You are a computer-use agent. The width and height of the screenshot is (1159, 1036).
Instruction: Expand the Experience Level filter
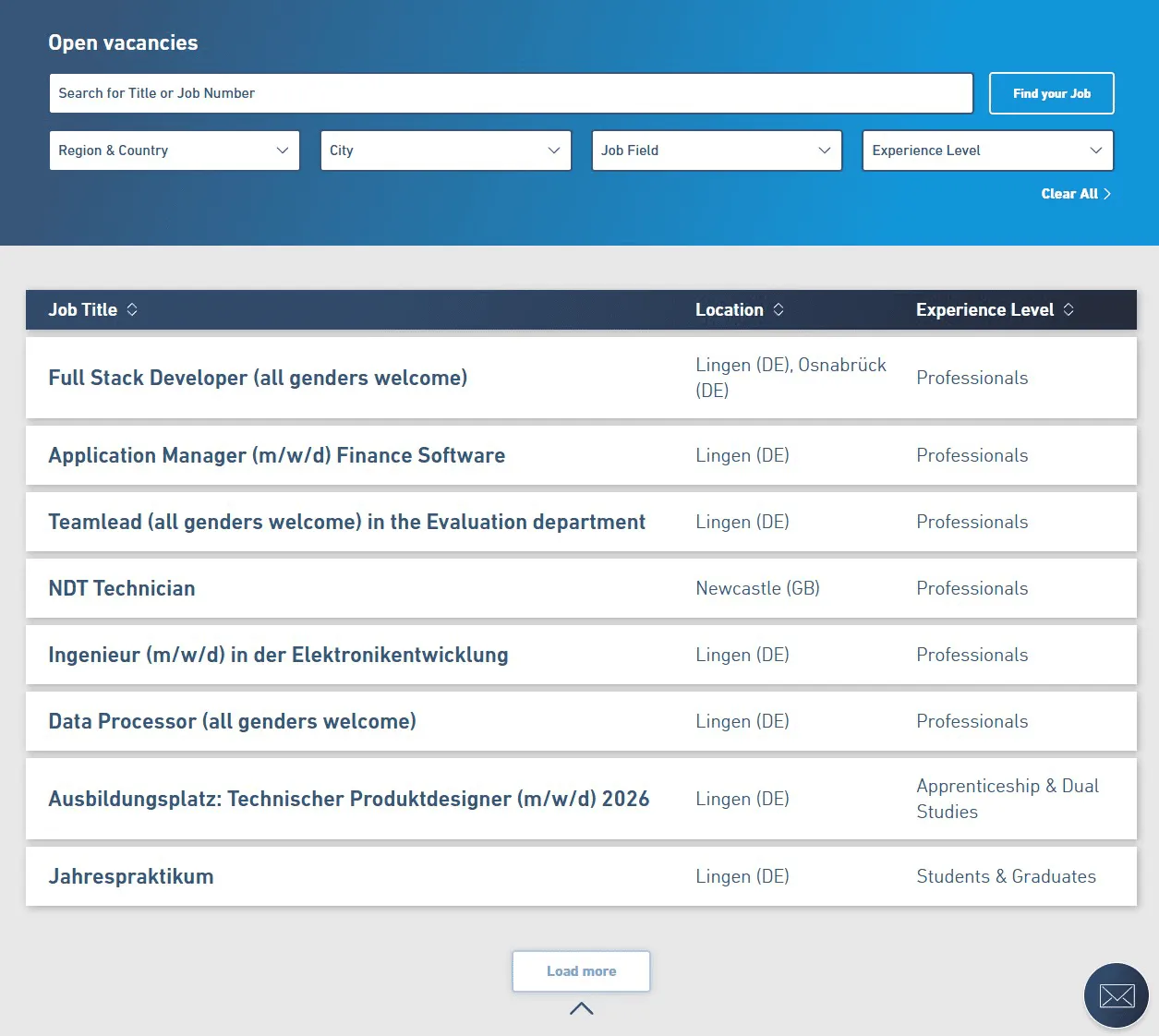(x=987, y=151)
